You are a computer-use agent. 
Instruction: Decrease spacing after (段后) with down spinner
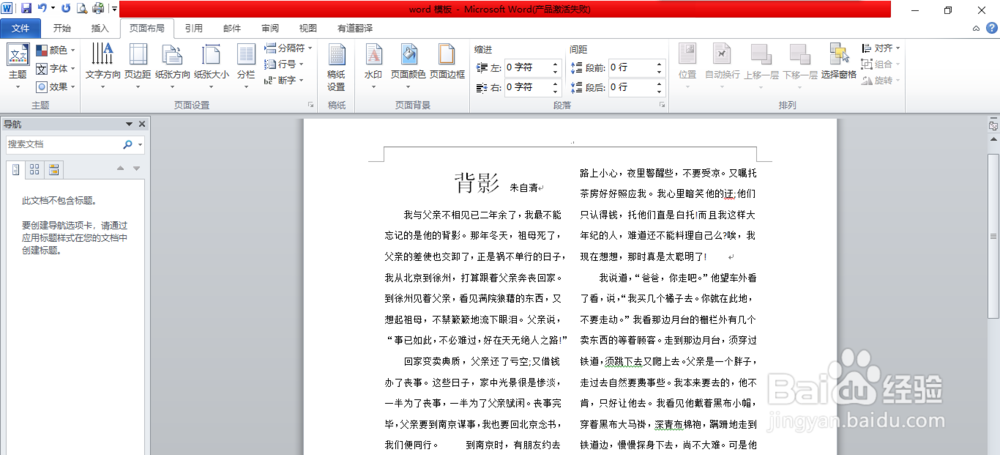[x=659, y=91]
